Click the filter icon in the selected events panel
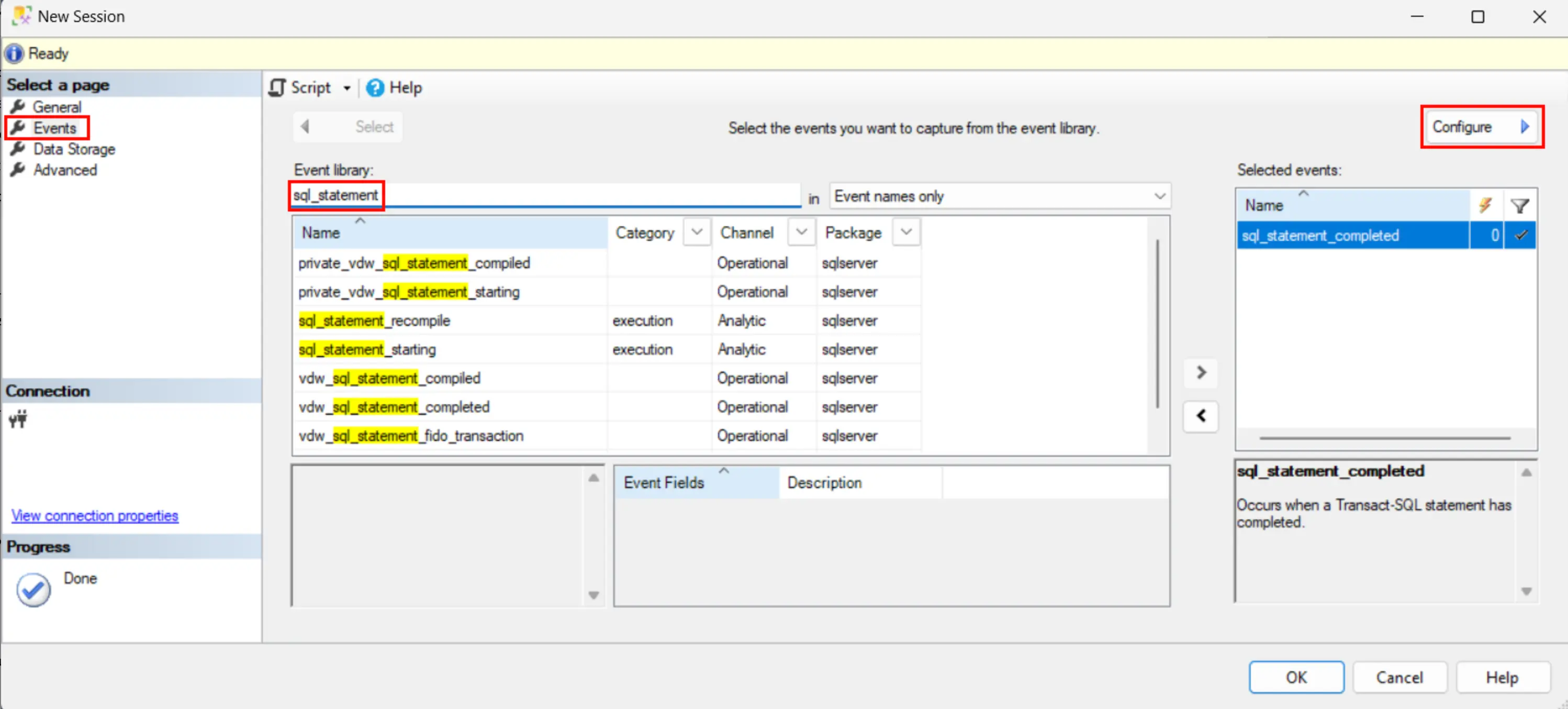 [x=1520, y=205]
